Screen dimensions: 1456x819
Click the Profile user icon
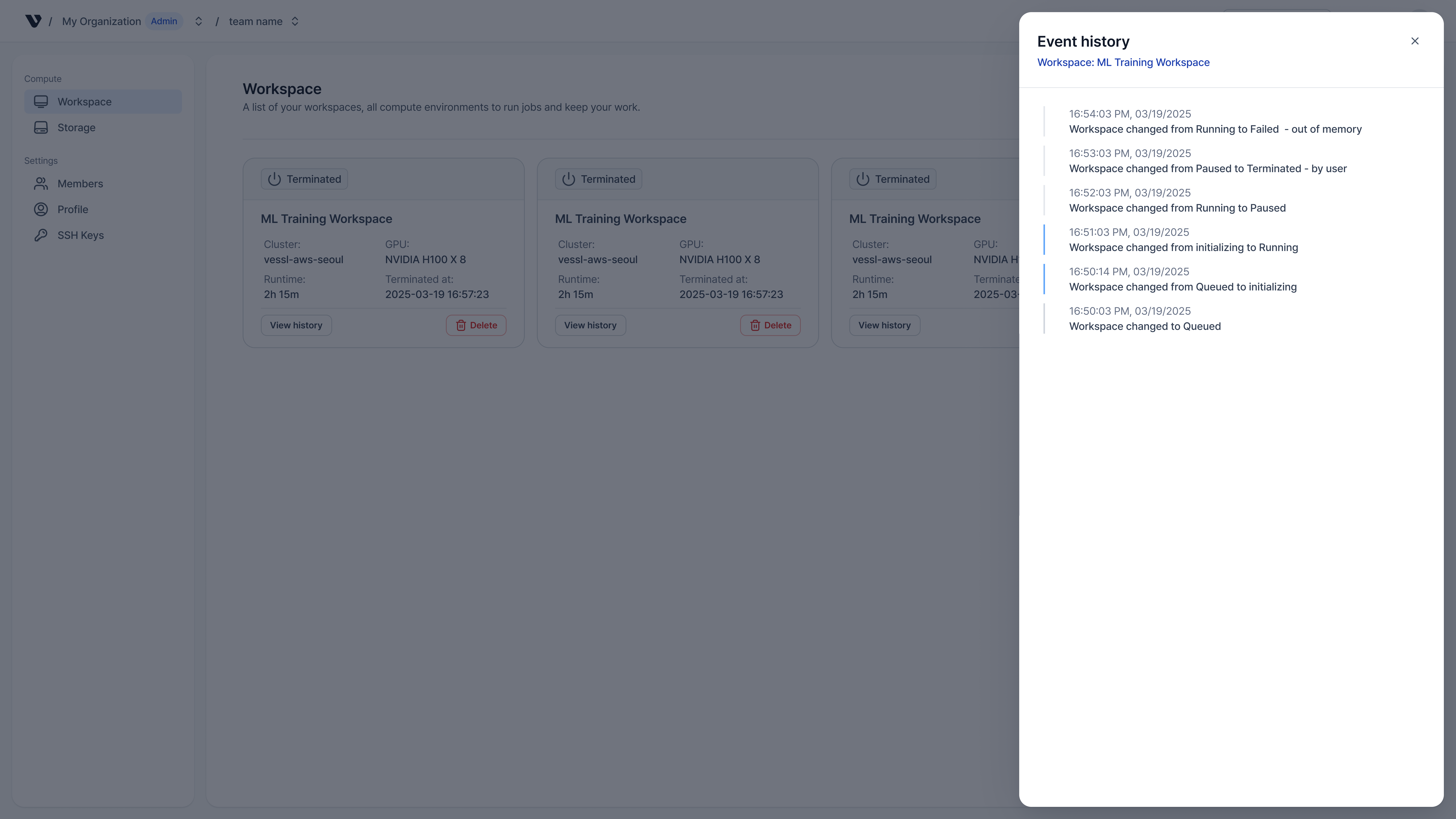tap(40, 209)
